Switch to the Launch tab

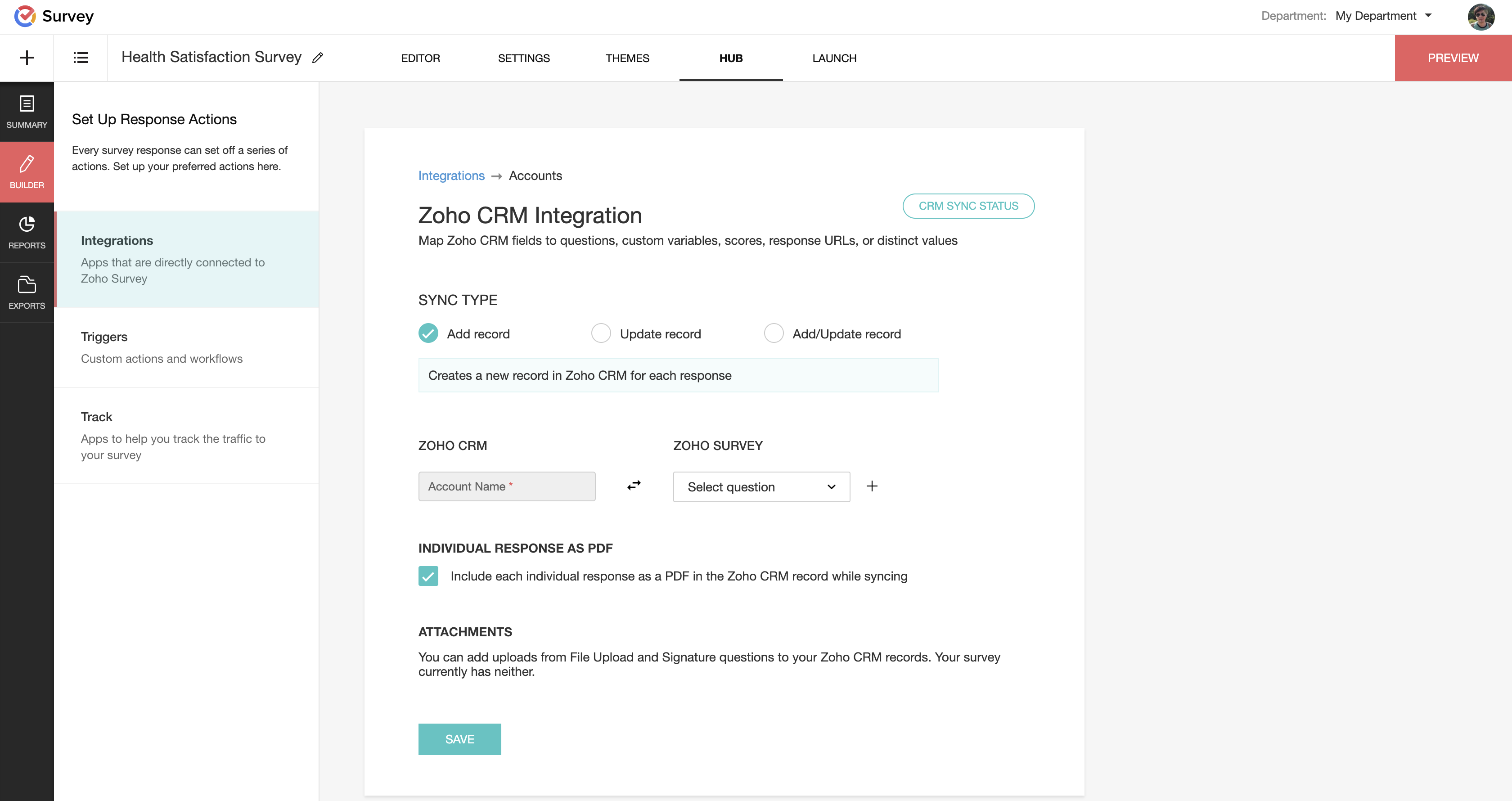pos(834,58)
